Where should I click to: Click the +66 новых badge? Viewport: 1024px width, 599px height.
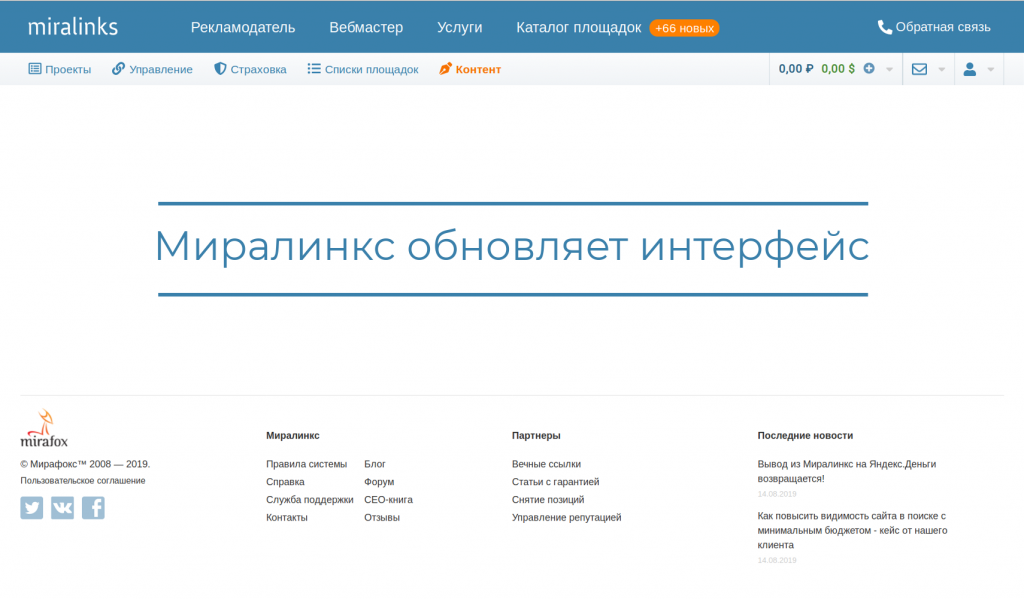point(684,28)
